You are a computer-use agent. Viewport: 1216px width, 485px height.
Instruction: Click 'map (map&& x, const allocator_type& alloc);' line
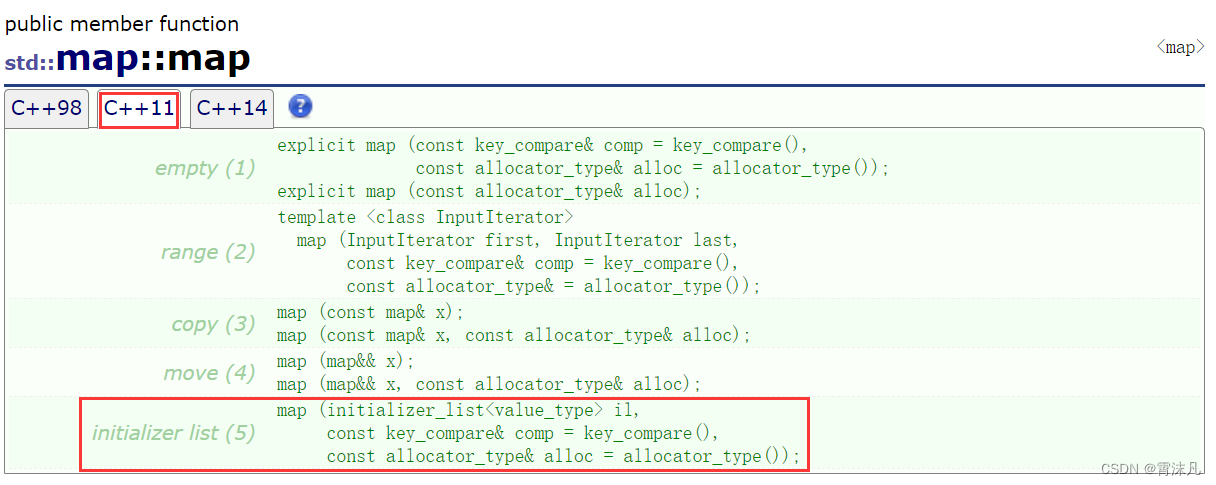pos(489,384)
